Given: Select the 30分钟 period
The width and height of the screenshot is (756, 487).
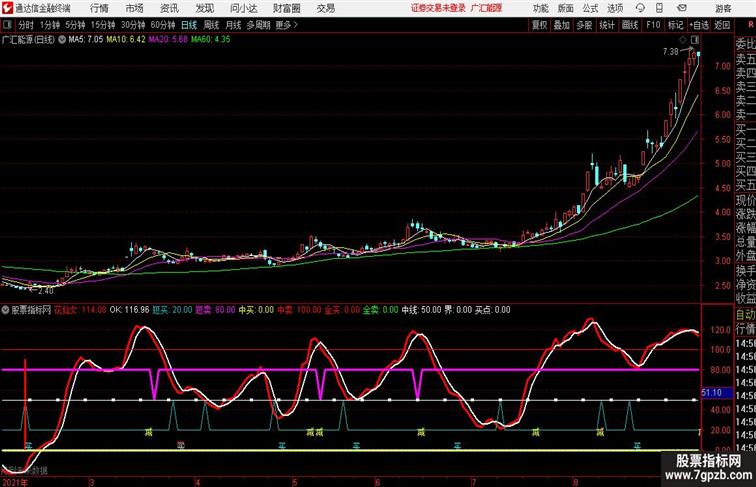Looking at the screenshot, I should 133,25.
